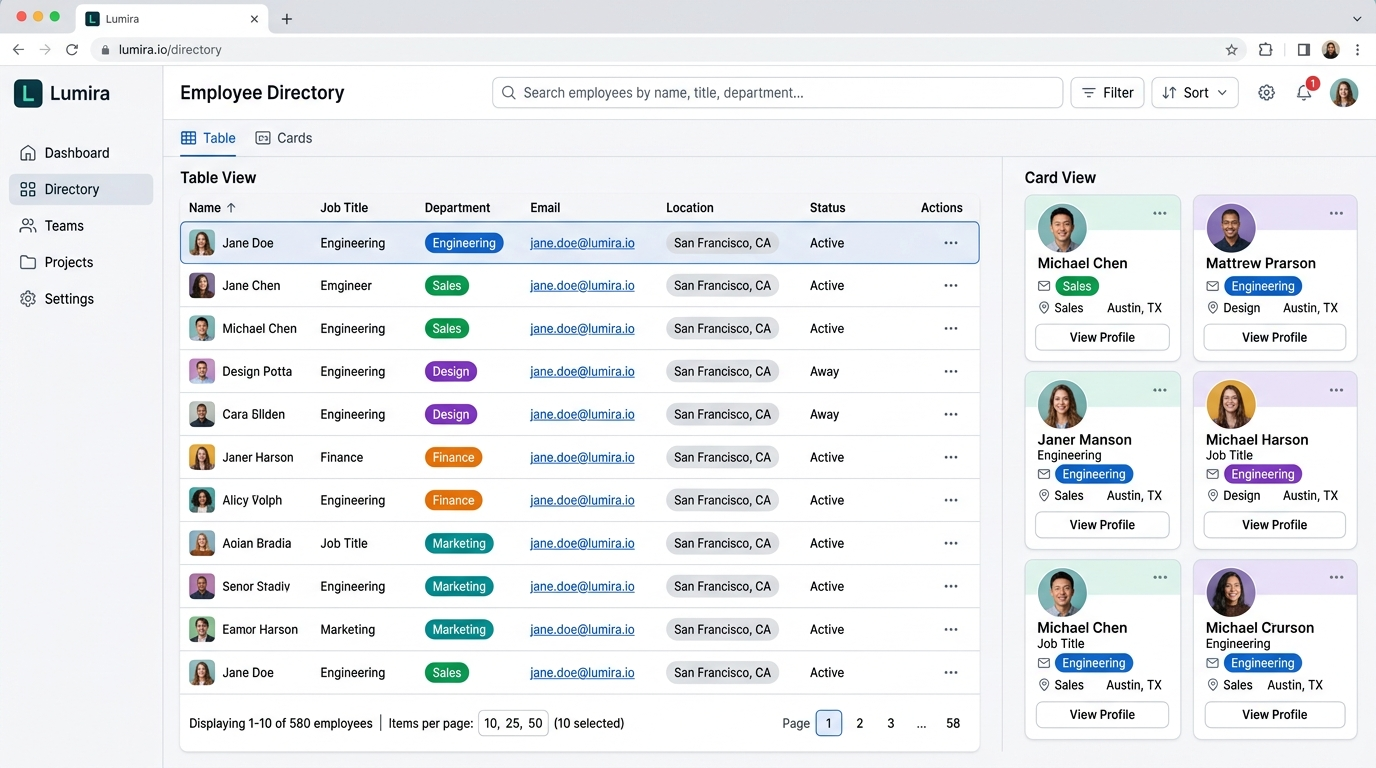This screenshot has height=768, width=1376.
Task: Open the notifications bell
Action: (1304, 93)
